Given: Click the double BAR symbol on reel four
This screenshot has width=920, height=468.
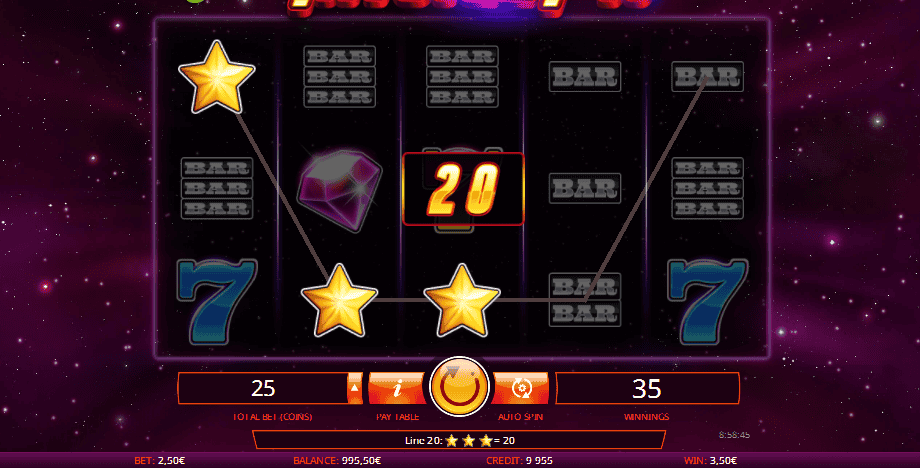Looking at the screenshot, I should 585,300.
